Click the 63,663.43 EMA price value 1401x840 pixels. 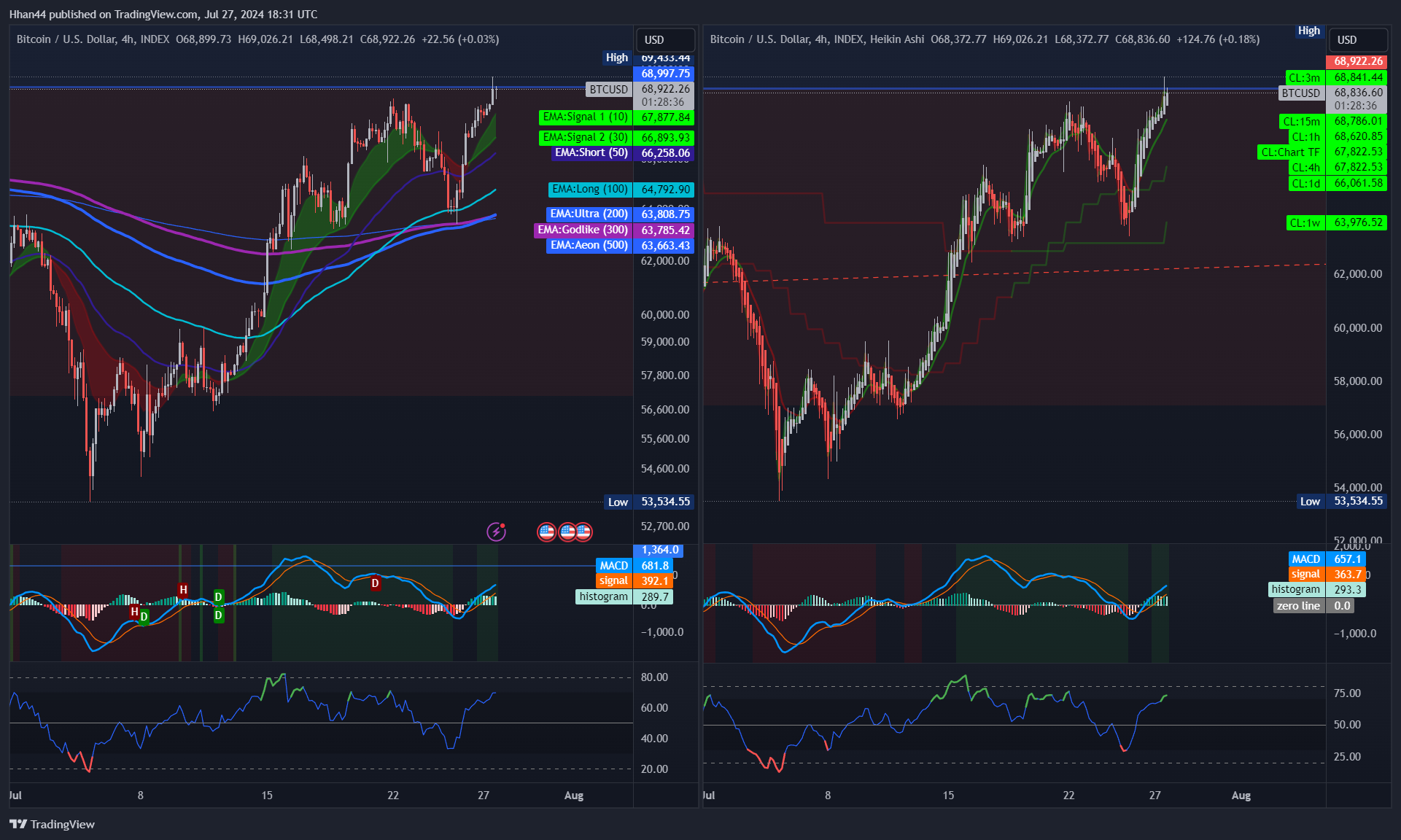click(665, 245)
